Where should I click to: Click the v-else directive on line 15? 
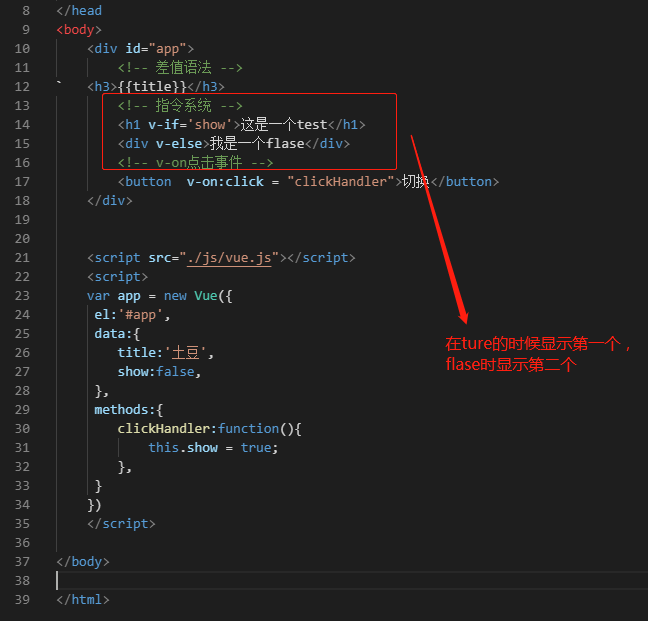[x=179, y=143]
